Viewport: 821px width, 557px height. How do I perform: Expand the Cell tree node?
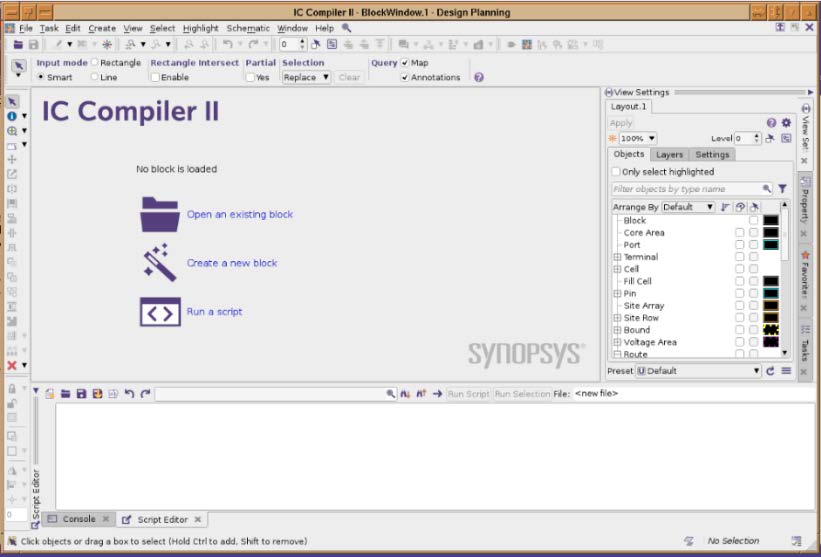click(617, 269)
